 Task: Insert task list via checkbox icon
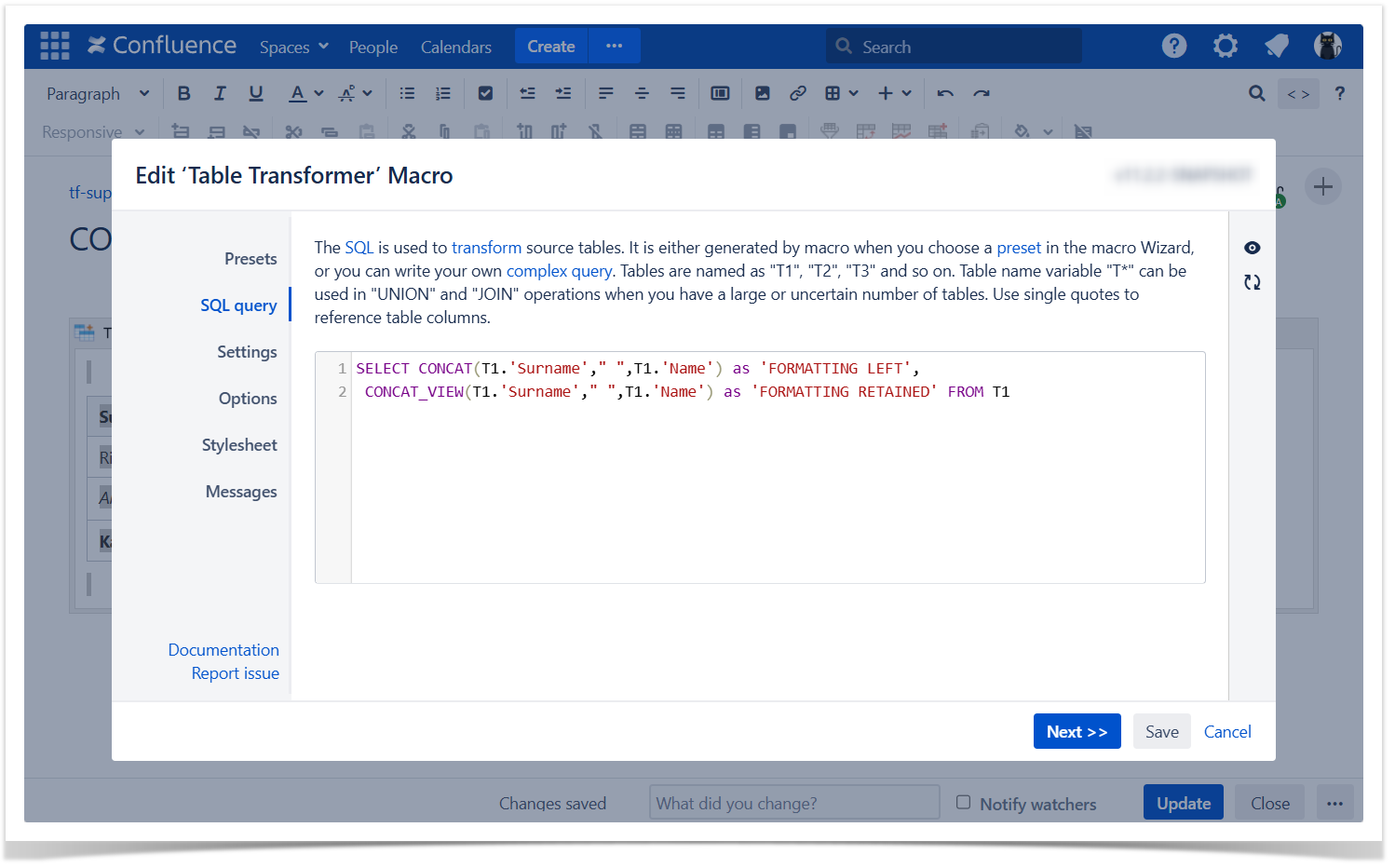(485, 93)
